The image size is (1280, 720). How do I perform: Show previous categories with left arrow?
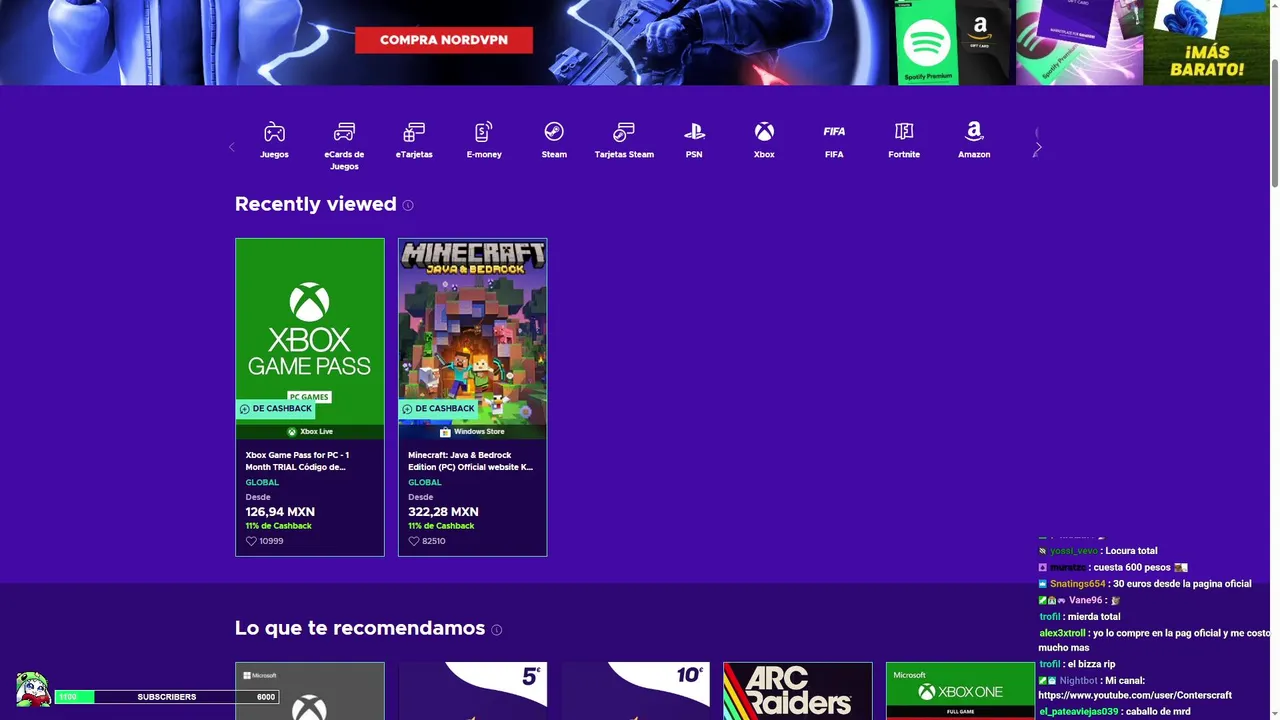[232, 147]
